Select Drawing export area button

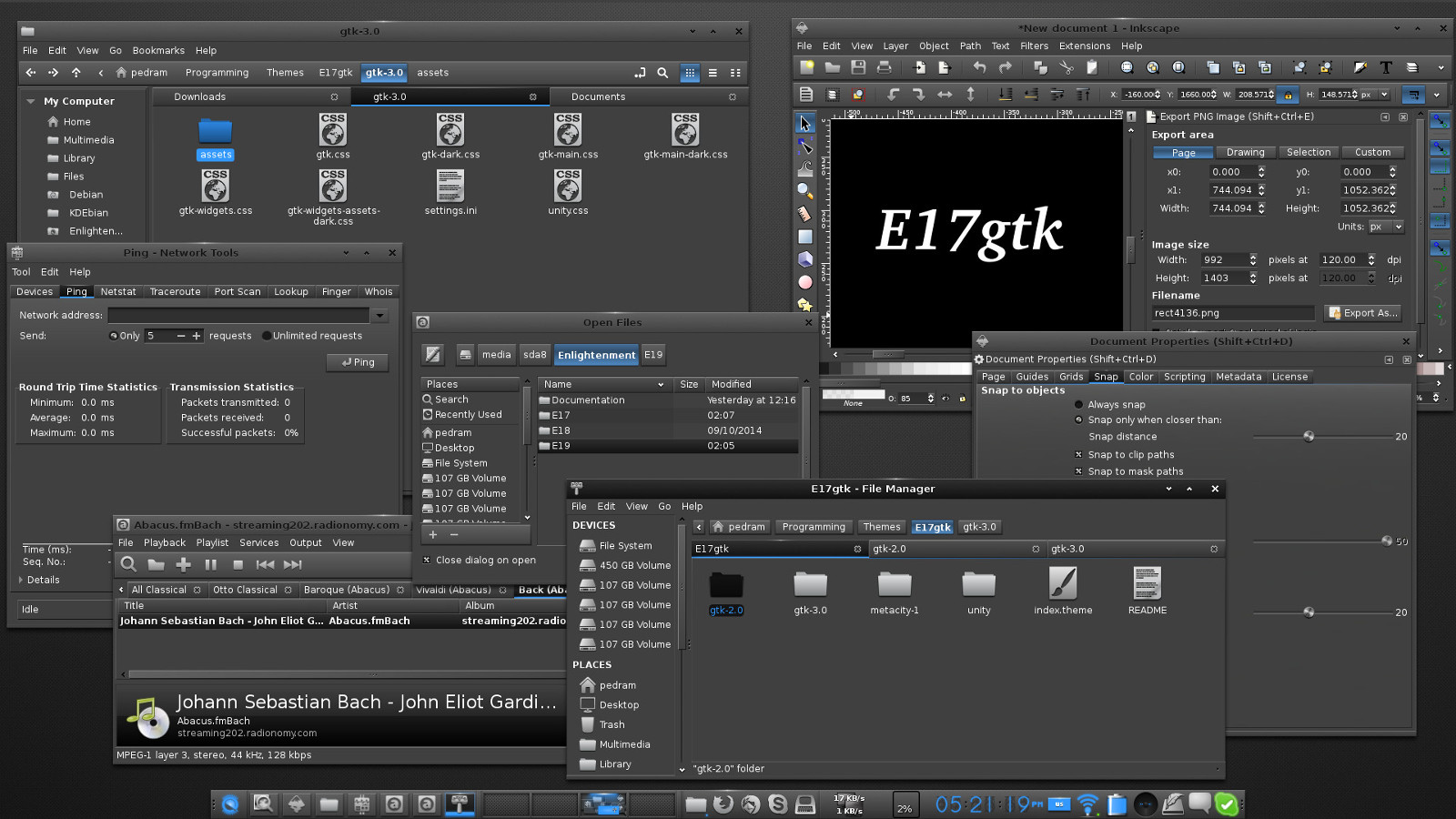(1245, 153)
